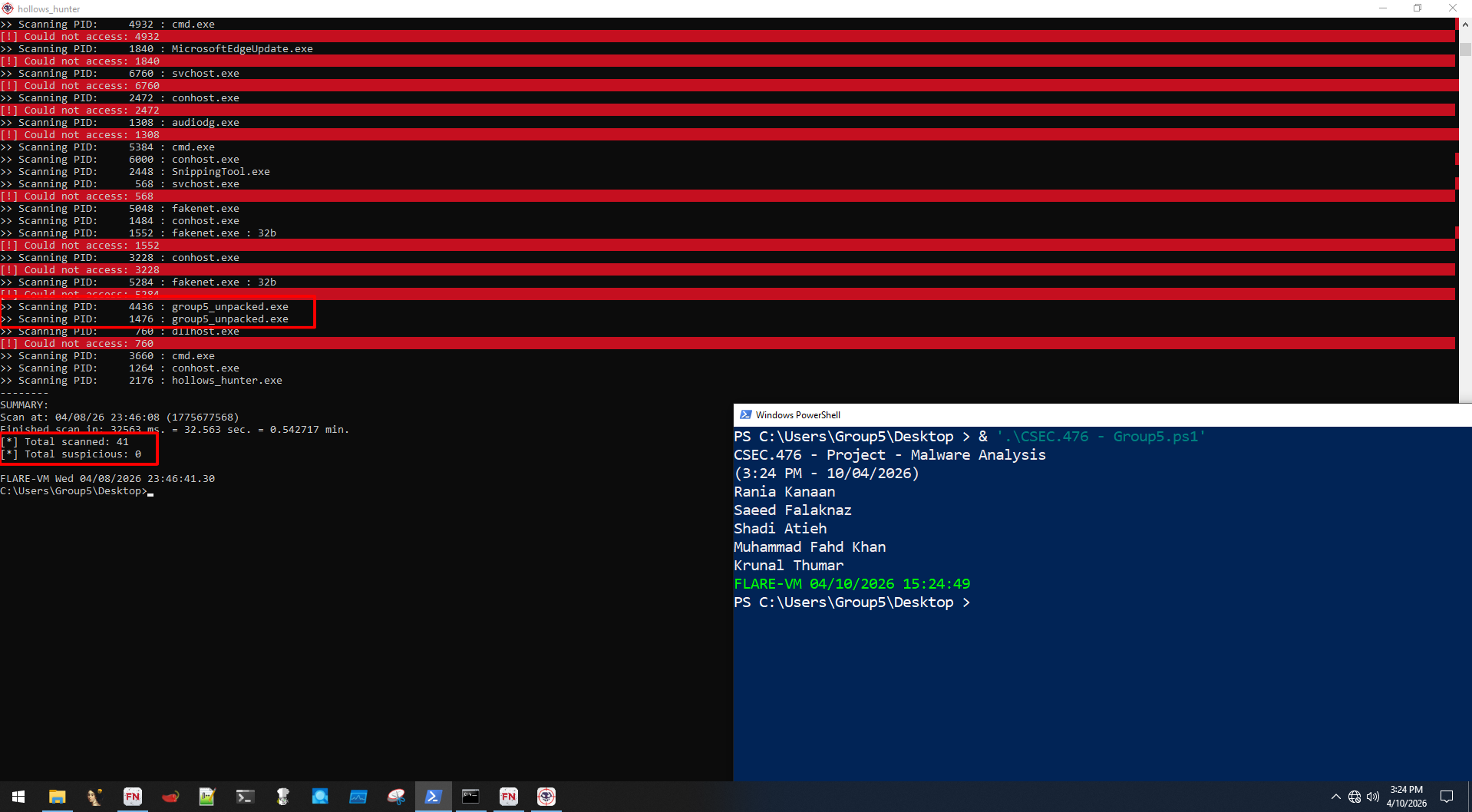1472x812 pixels.
Task: Open the calendar by clicking the clock
Action: pos(1406,797)
